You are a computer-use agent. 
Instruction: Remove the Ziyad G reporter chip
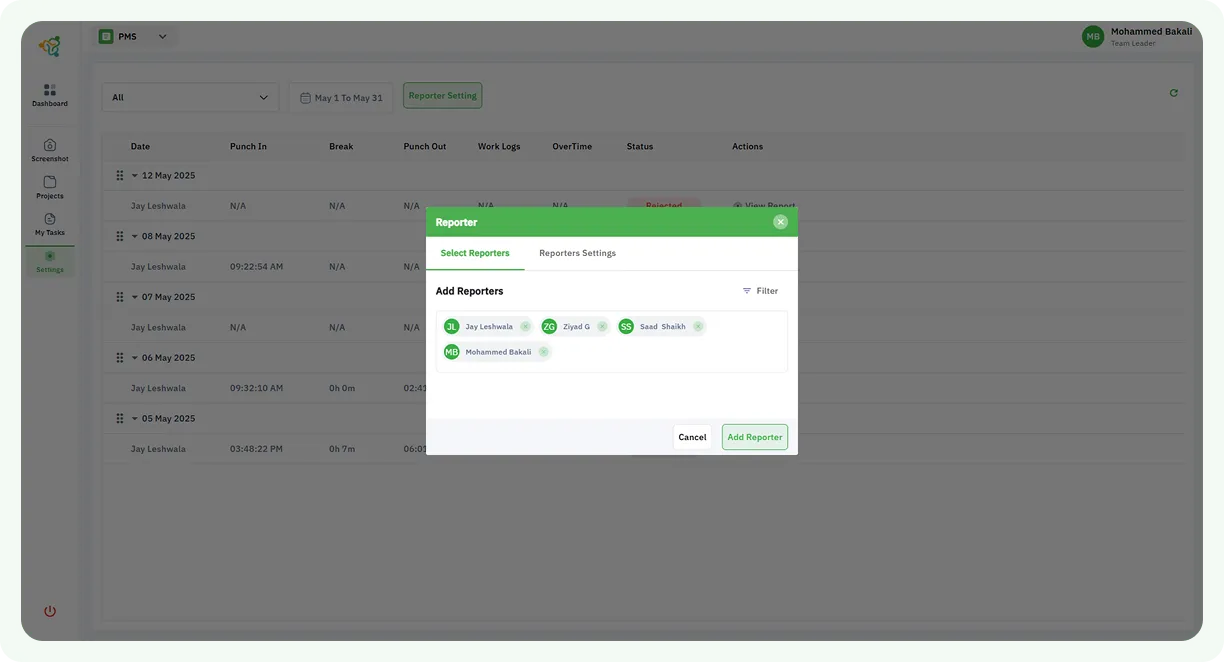(x=602, y=327)
